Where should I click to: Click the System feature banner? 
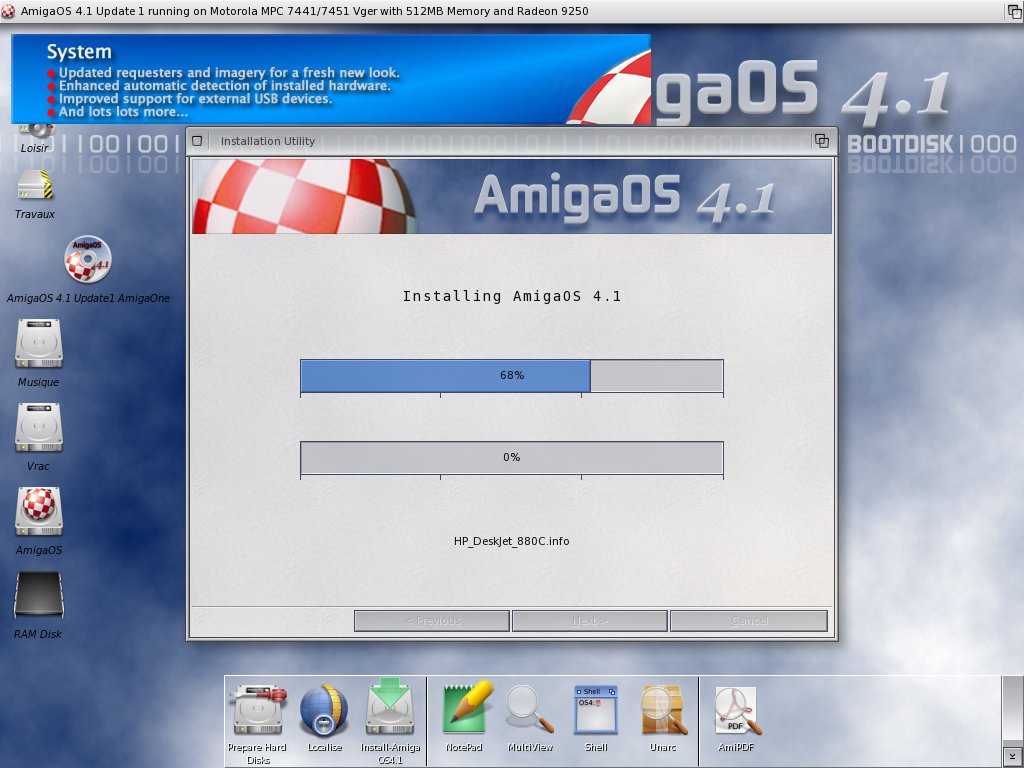(330, 79)
